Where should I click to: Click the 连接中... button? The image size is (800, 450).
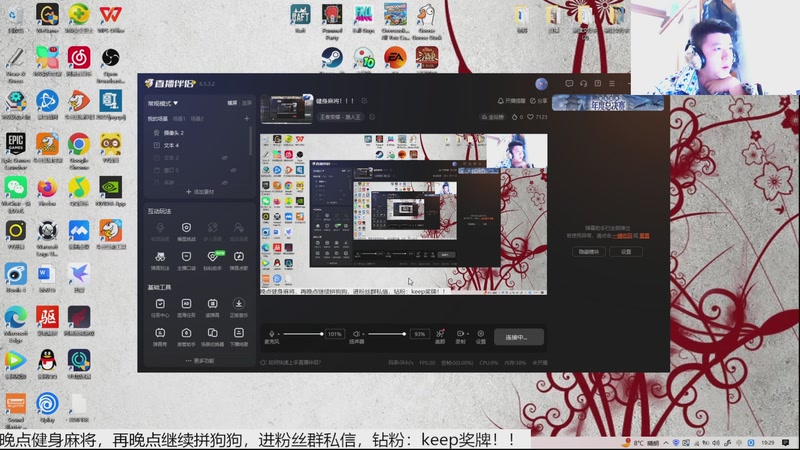pos(519,337)
